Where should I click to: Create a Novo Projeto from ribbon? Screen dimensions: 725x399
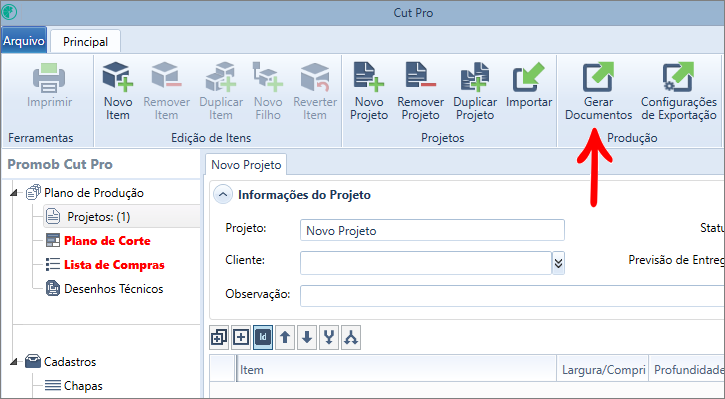369,91
